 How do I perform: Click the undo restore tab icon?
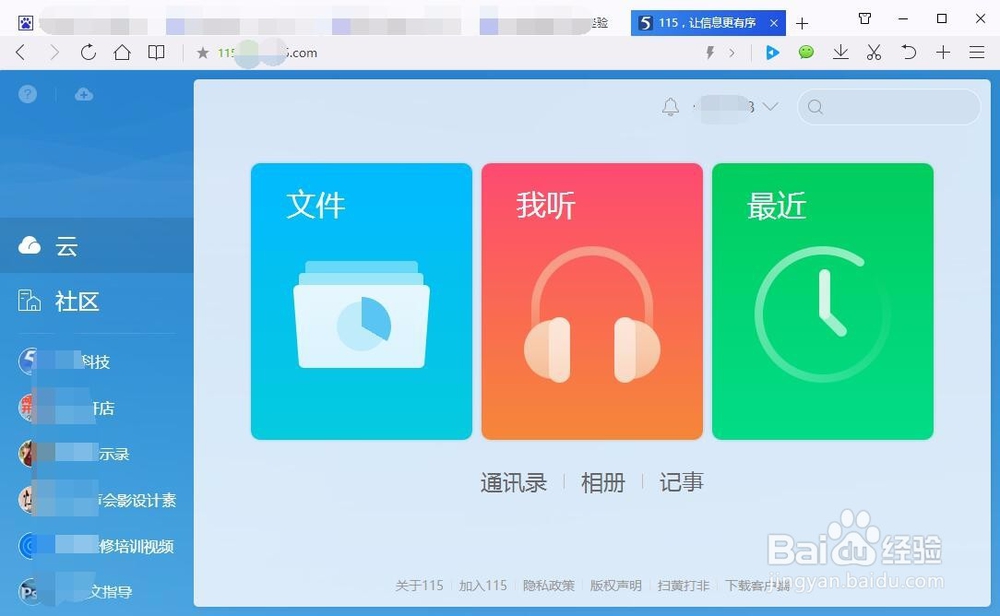908,52
